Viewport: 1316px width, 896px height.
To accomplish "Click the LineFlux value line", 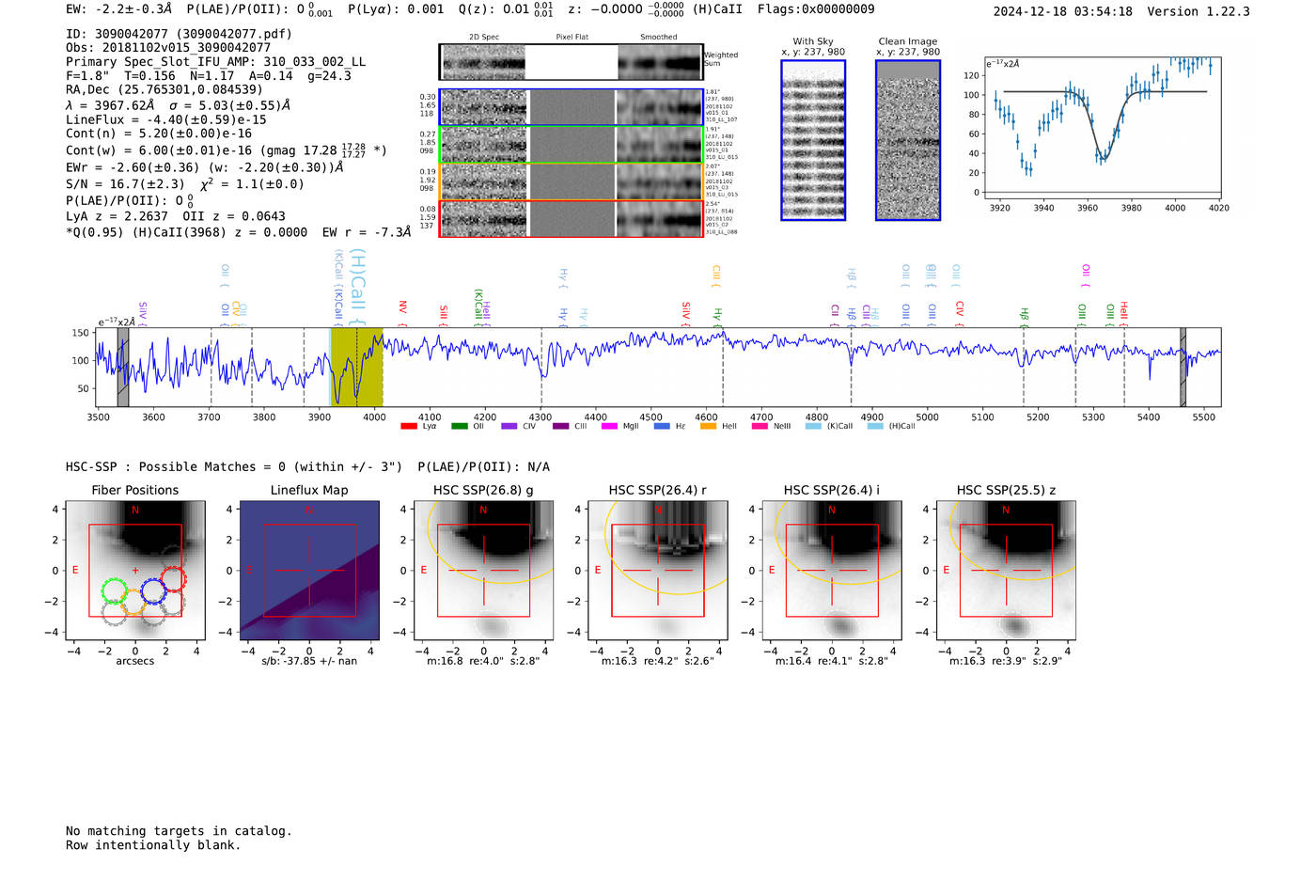I will 166,120.
